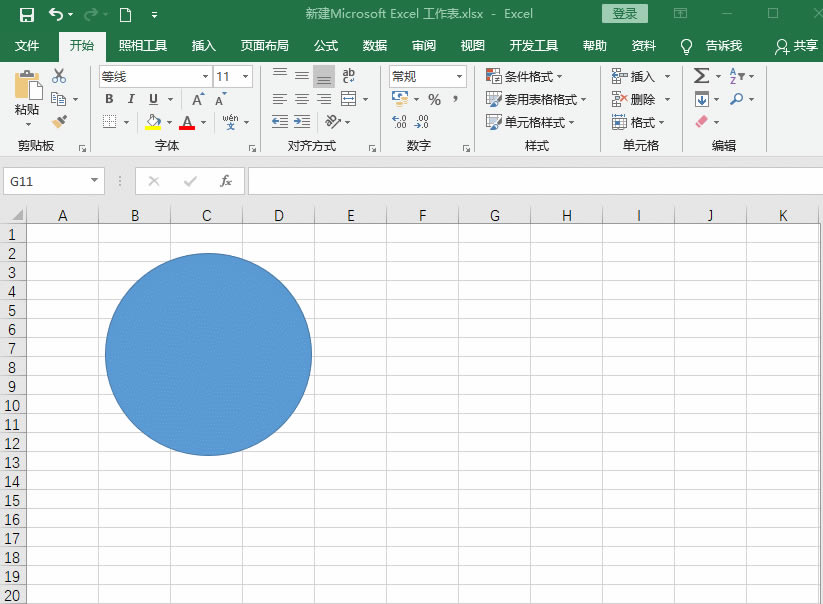The image size is (823, 604).
Task: Click the red font color swatch
Action: pos(187,127)
